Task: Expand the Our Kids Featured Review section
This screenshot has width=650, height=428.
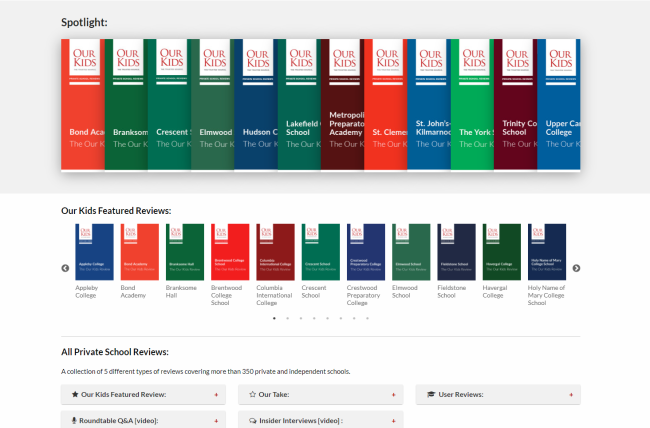Action: (x=143, y=394)
